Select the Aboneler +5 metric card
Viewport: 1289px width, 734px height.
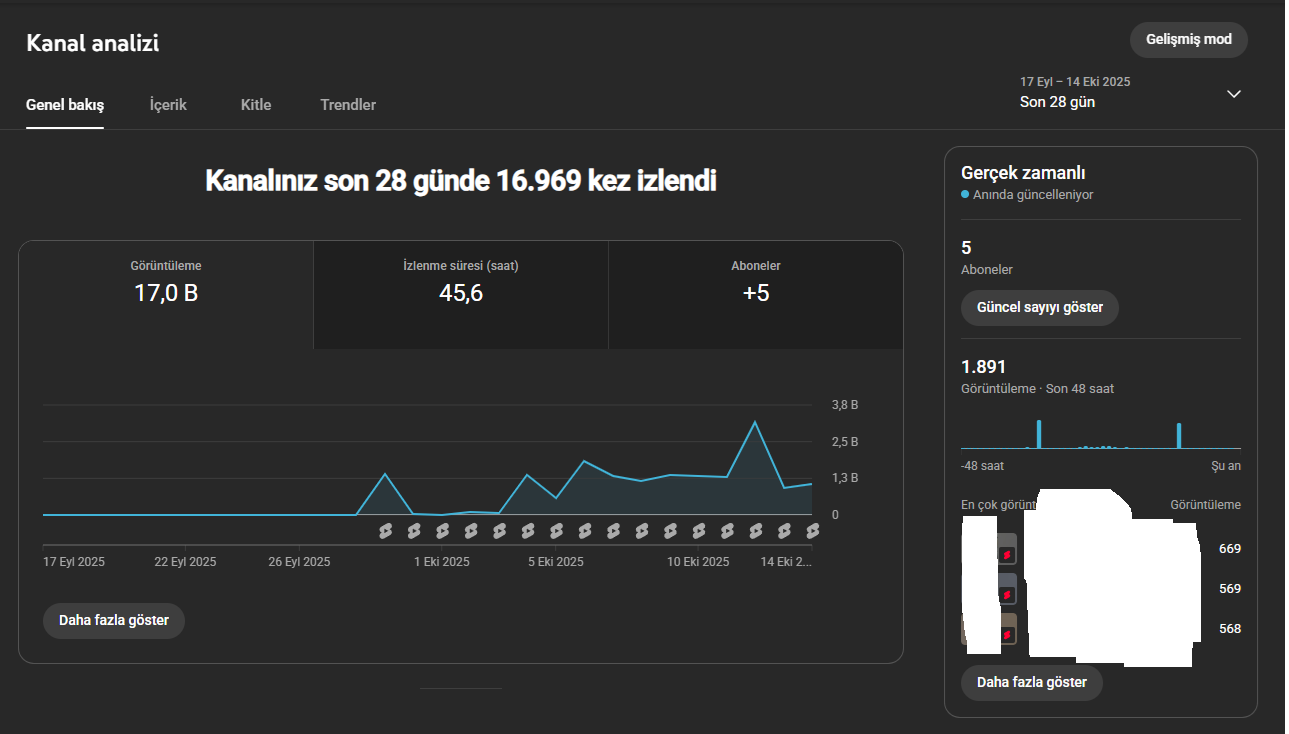[x=756, y=294]
